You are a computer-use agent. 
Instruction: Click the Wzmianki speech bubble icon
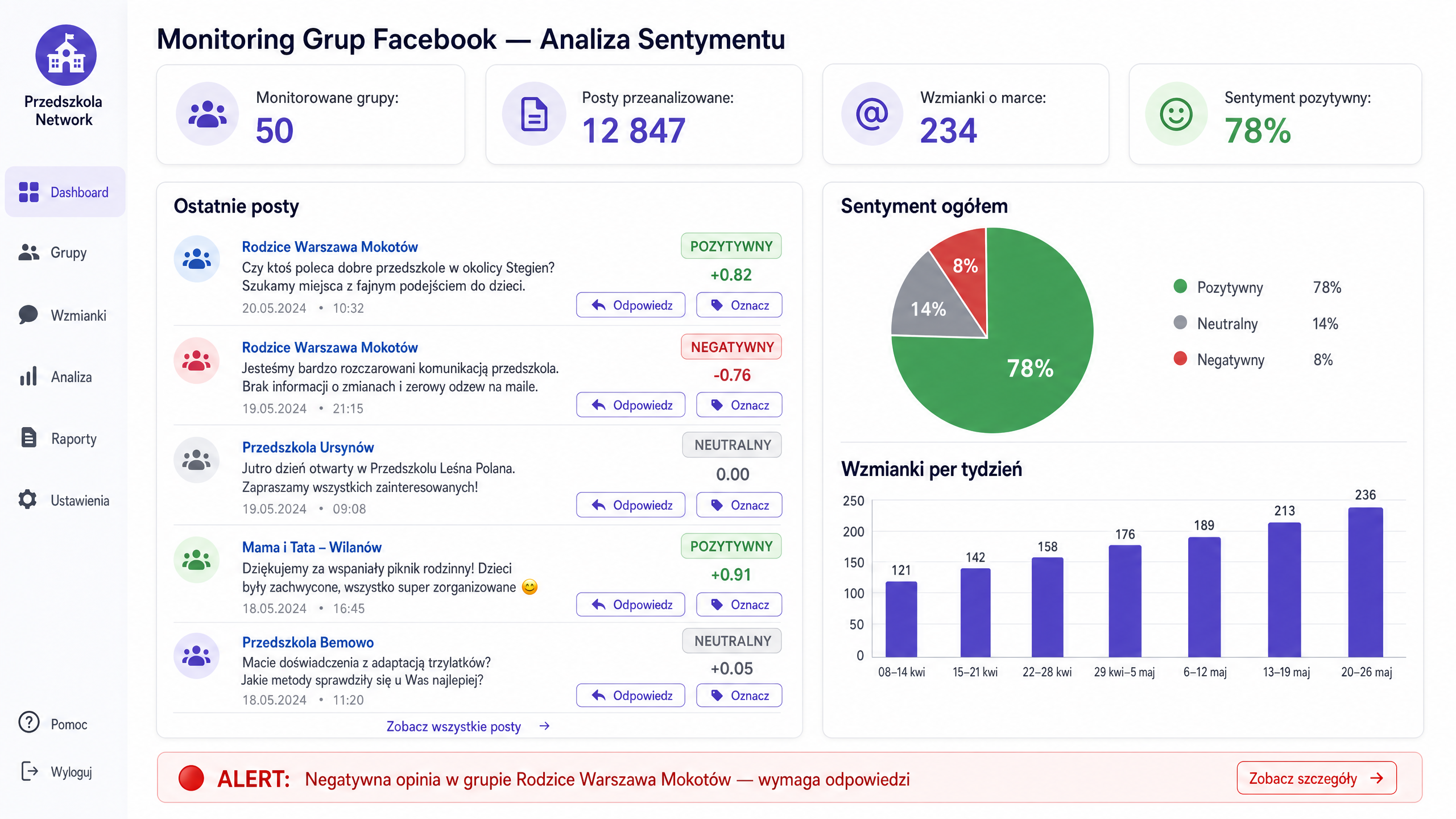[28, 315]
